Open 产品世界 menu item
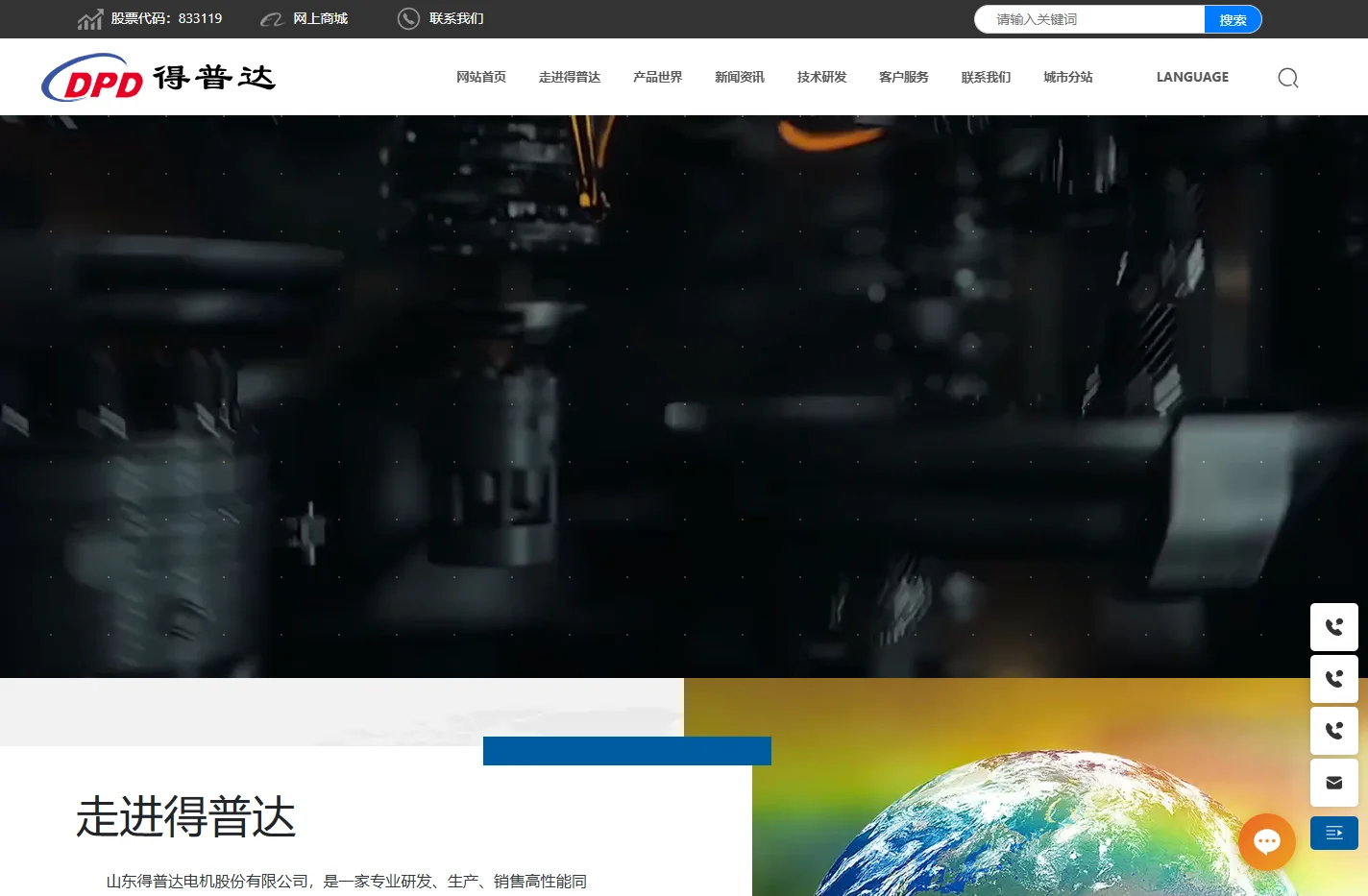Screen dimensions: 1368x896 click(658, 77)
